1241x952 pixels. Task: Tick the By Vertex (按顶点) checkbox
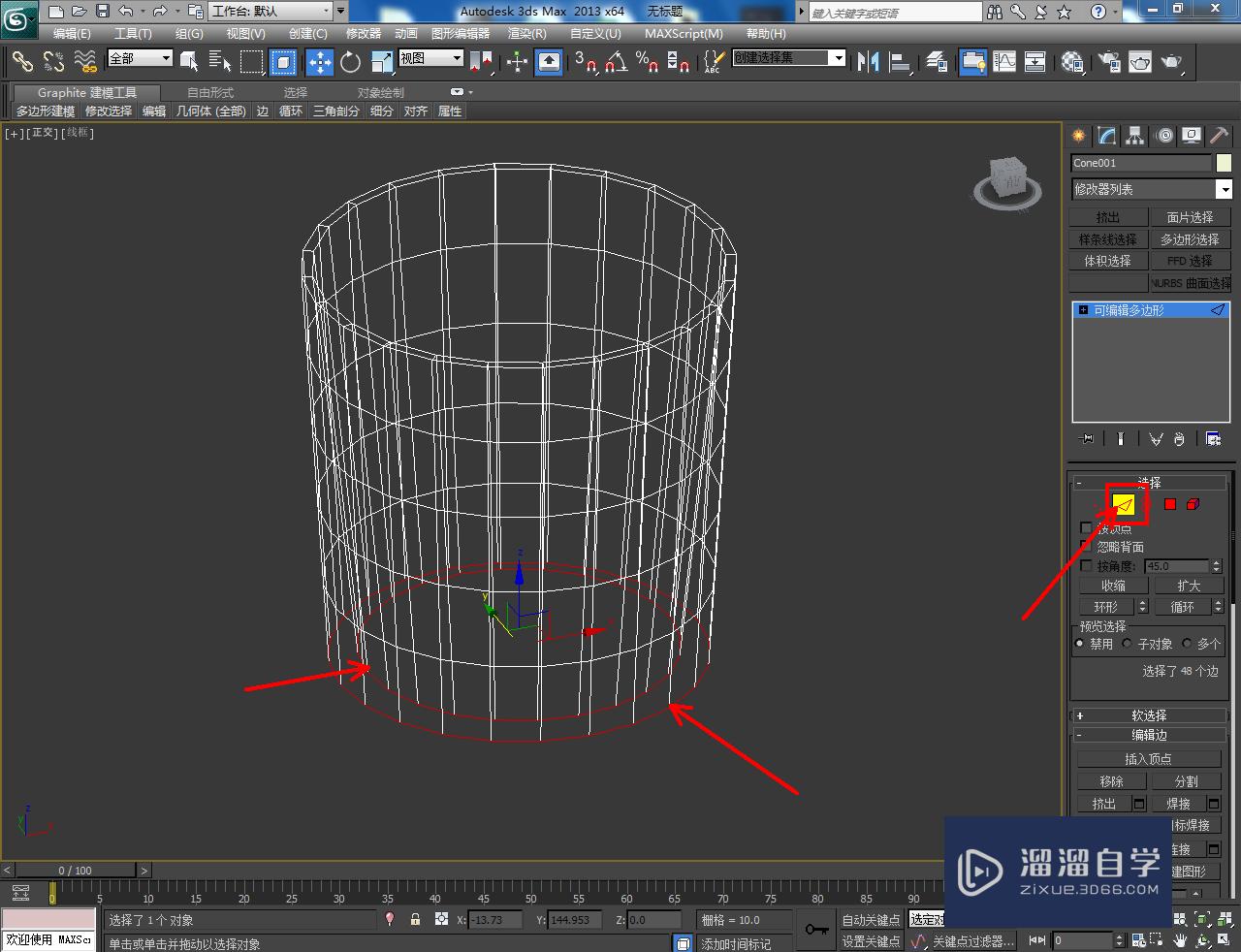1086,527
